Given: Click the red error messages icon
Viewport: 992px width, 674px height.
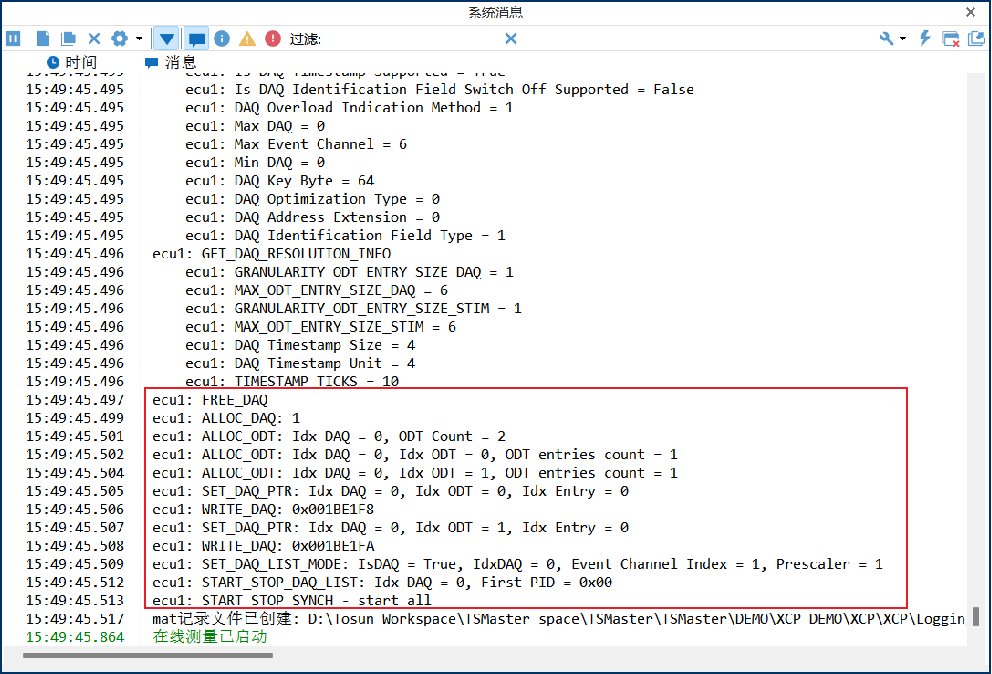Looking at the screenshot, I should click(x=272, y=38).
